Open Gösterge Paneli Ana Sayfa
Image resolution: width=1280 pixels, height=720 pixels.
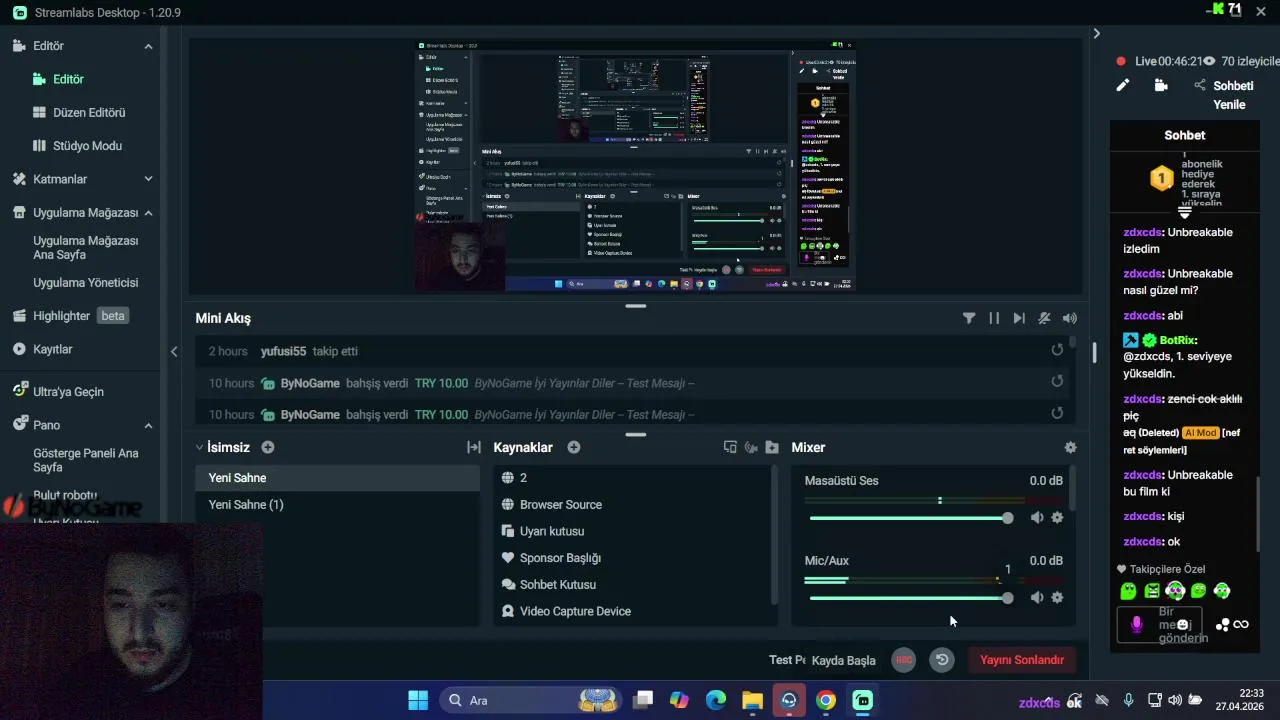click(86, 460)
